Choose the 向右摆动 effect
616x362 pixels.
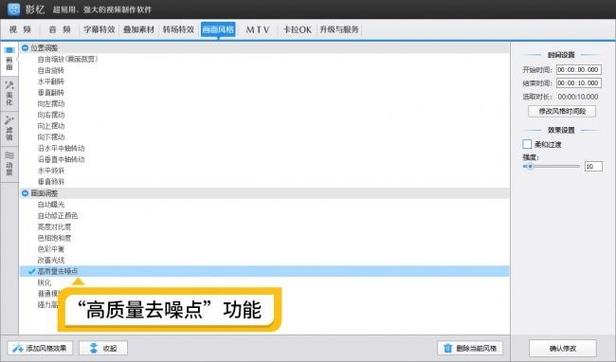click(x=51, y=115)
